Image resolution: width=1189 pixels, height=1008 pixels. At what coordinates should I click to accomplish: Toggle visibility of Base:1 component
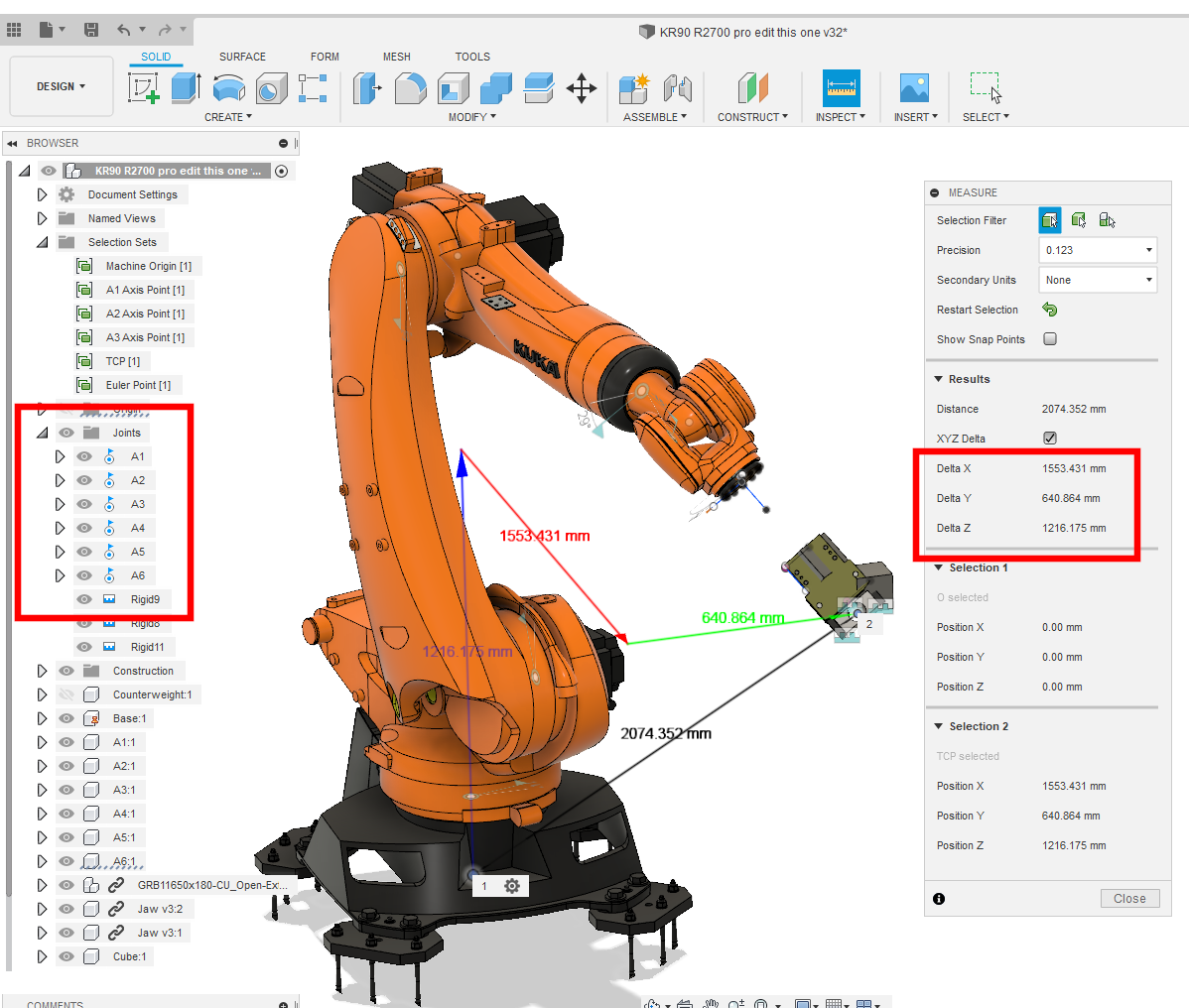coord(66,718)
